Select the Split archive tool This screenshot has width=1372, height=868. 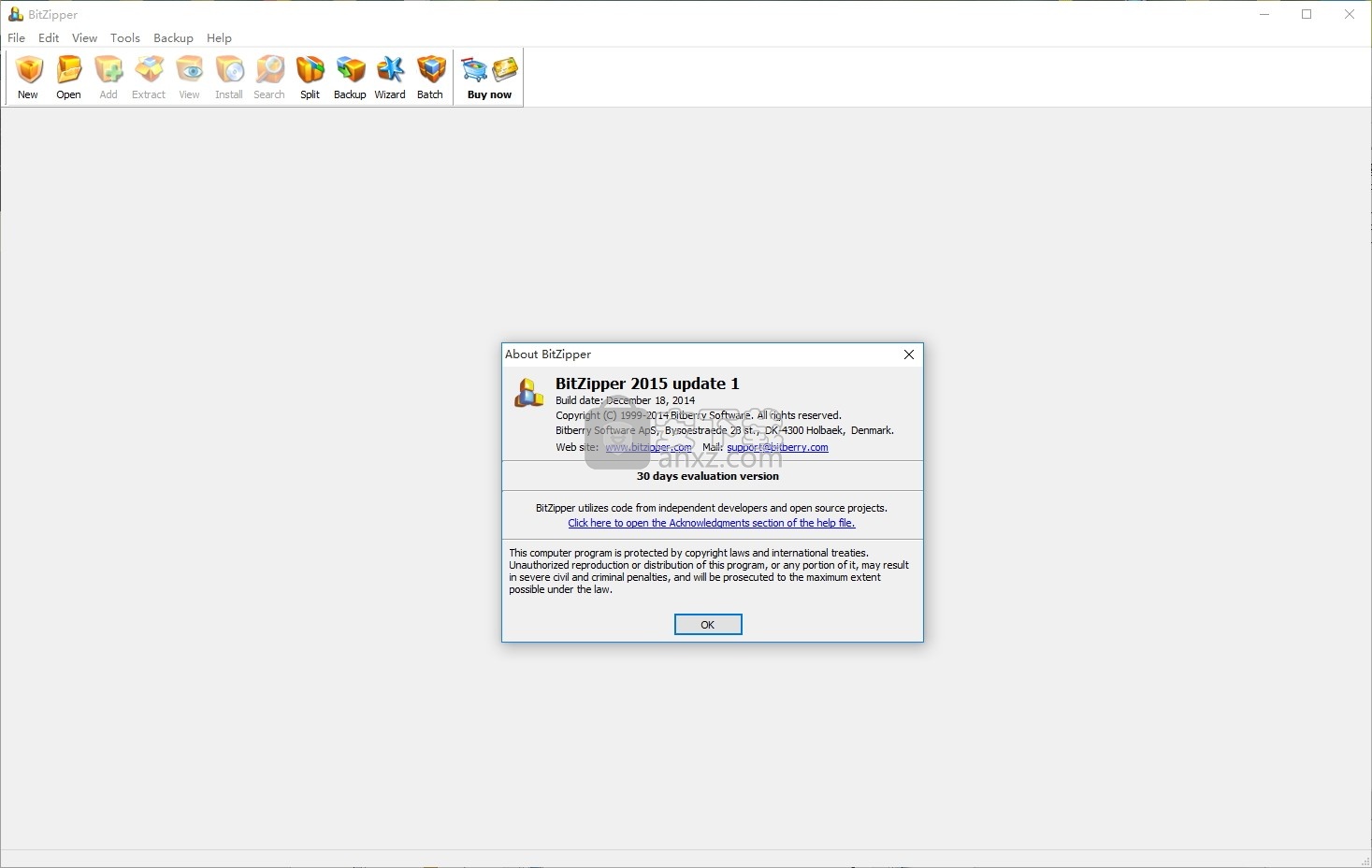pos(310,77)
